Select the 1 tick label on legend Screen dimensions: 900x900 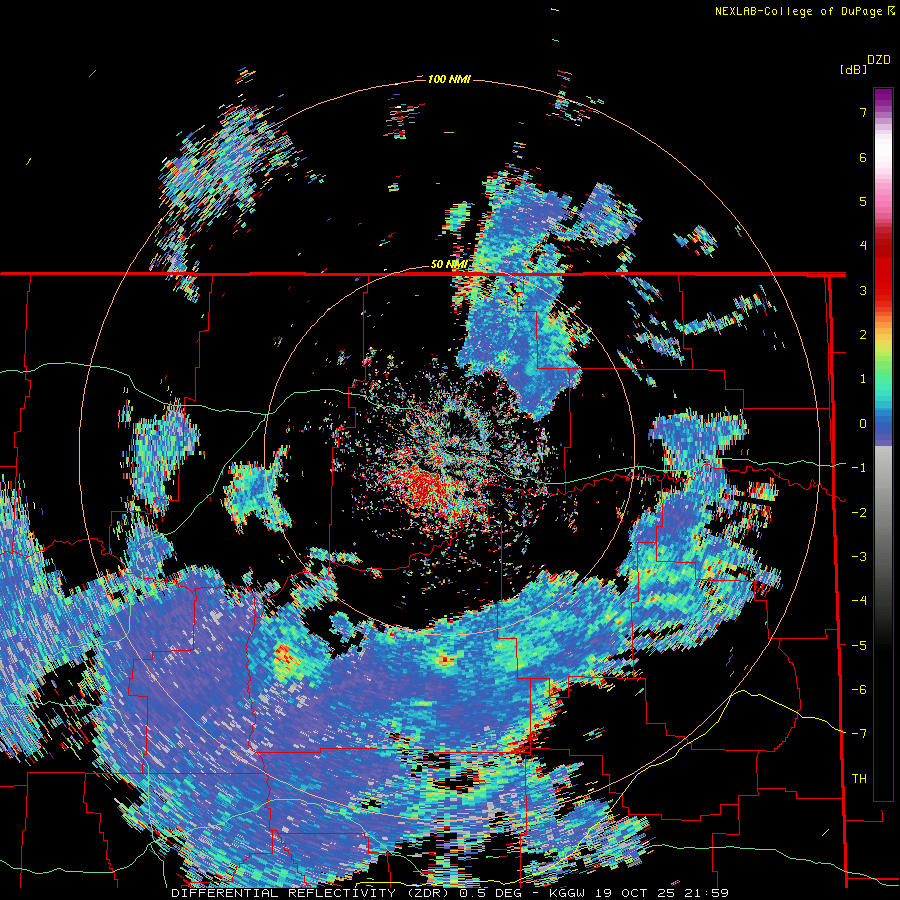tap(863, 379)
